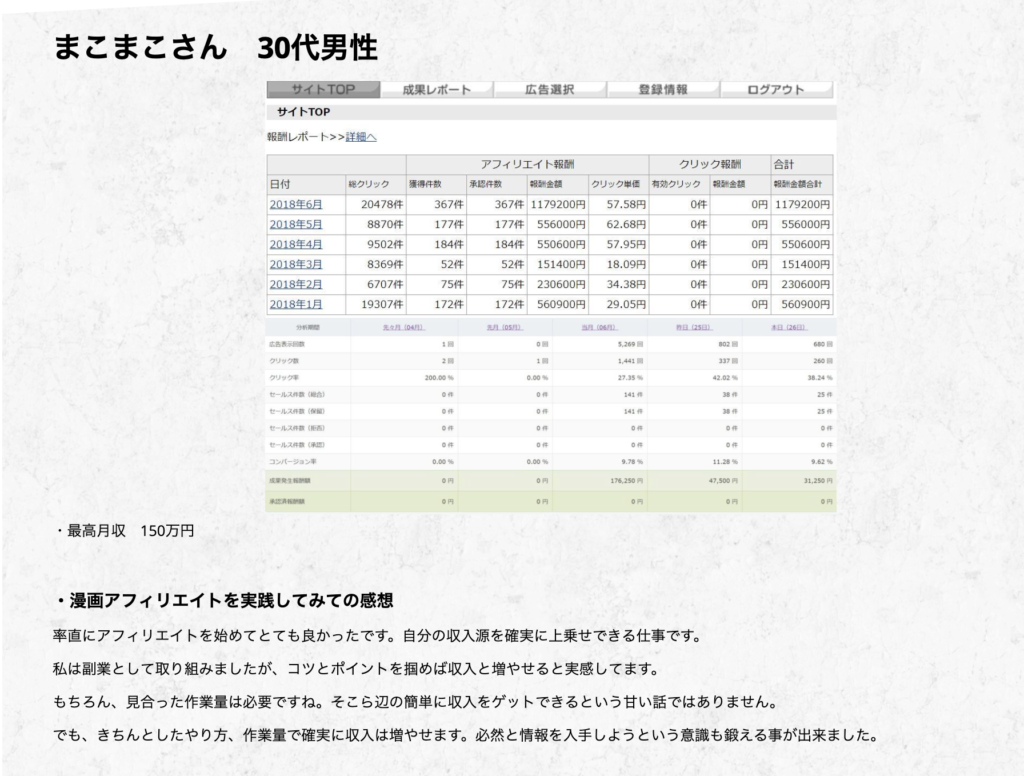Click the コンバージョン率 row label
Screen dimensions: 1024x776
(x=293, y=462)
